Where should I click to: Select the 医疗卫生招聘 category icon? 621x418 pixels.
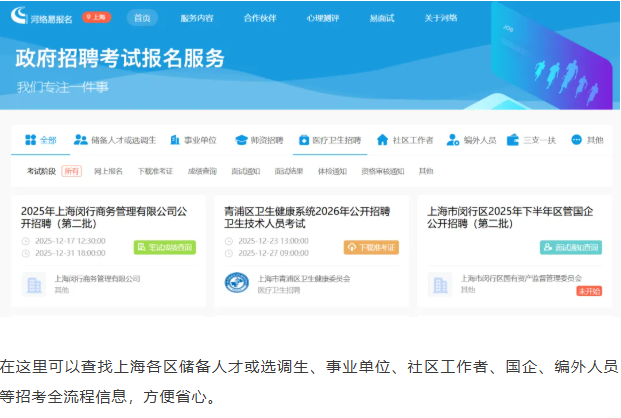pyautogui.click(x=304, y=140)
